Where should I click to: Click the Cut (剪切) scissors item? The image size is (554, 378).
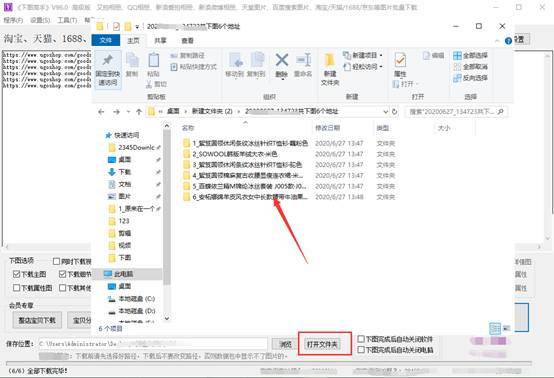coord(156,84)
